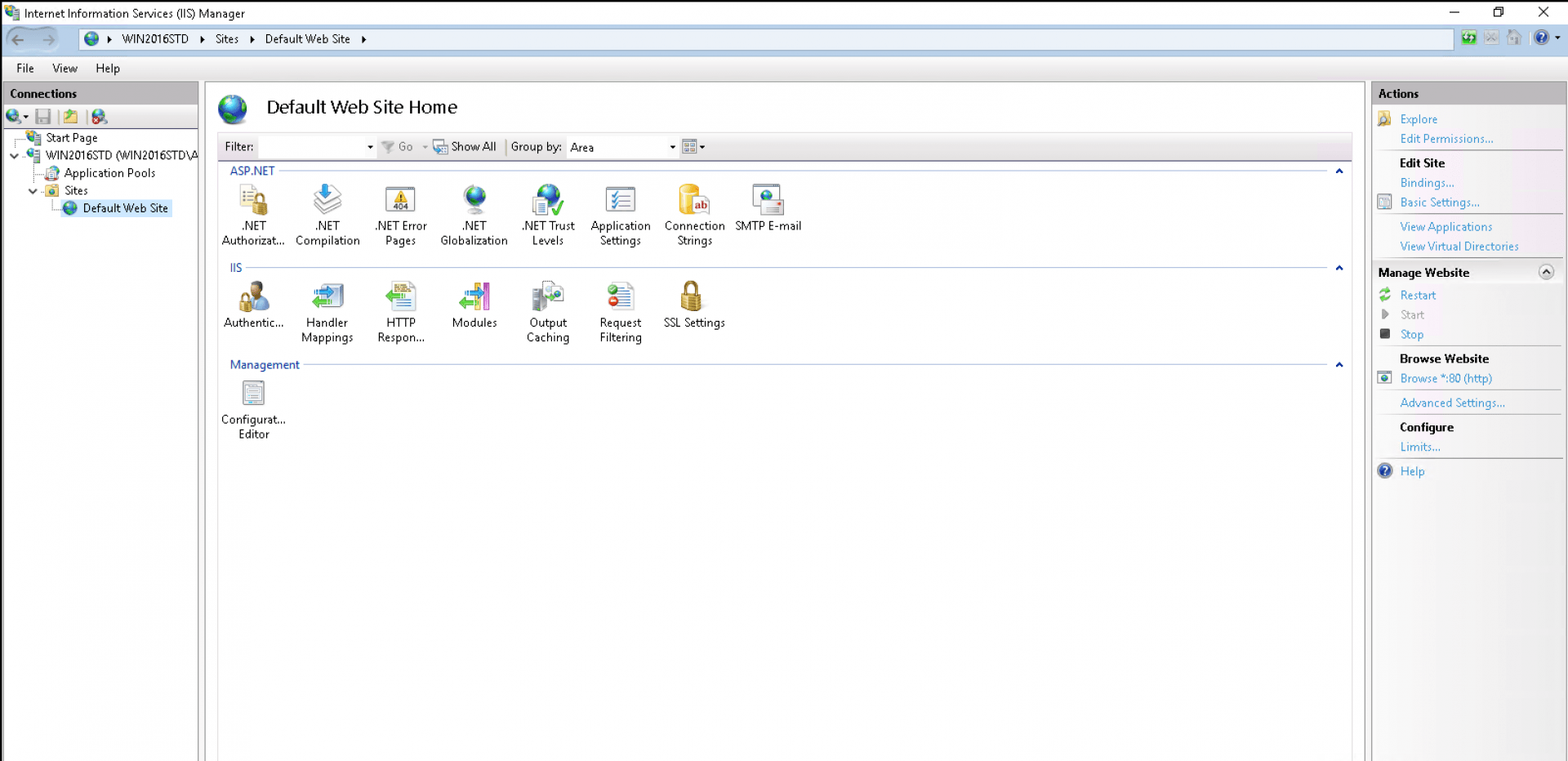Open the Help menu

(108, 69)
